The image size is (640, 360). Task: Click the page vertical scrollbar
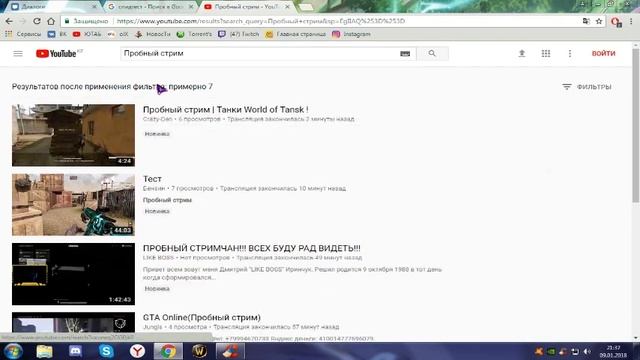tap(636, 124)
